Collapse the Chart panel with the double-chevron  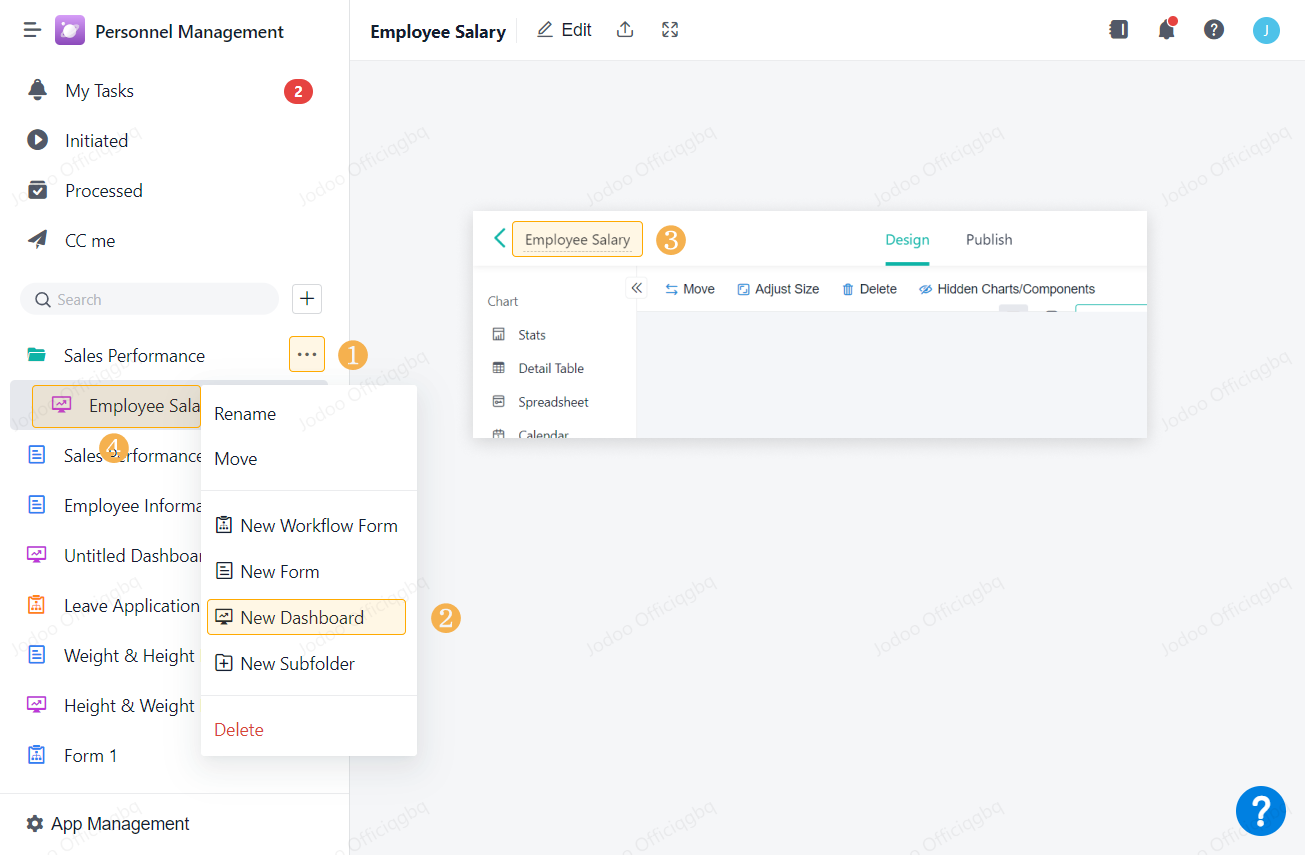pyautogui.click(x=636, y=287)
